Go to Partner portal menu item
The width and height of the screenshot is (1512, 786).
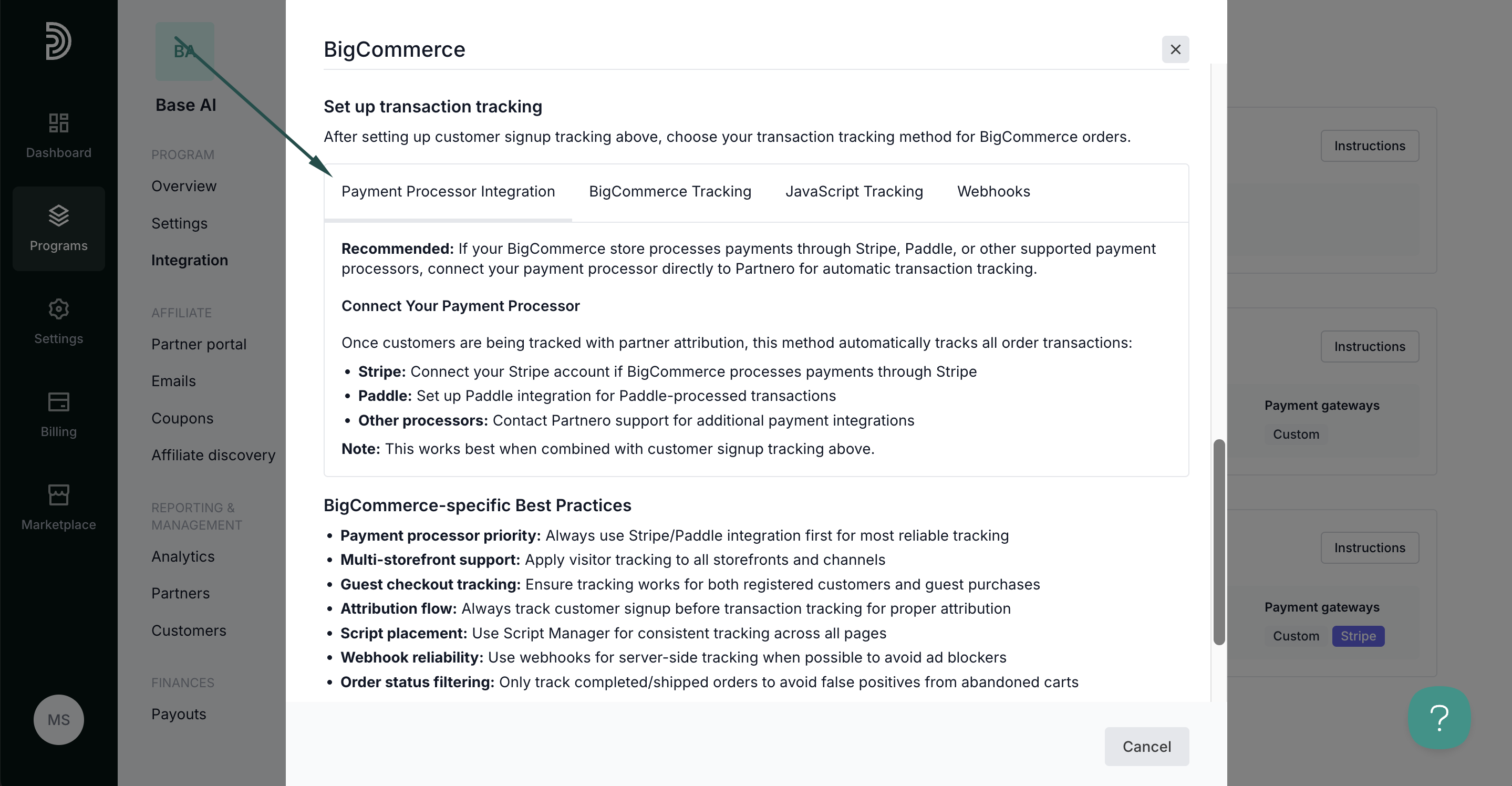pos(199,344)
